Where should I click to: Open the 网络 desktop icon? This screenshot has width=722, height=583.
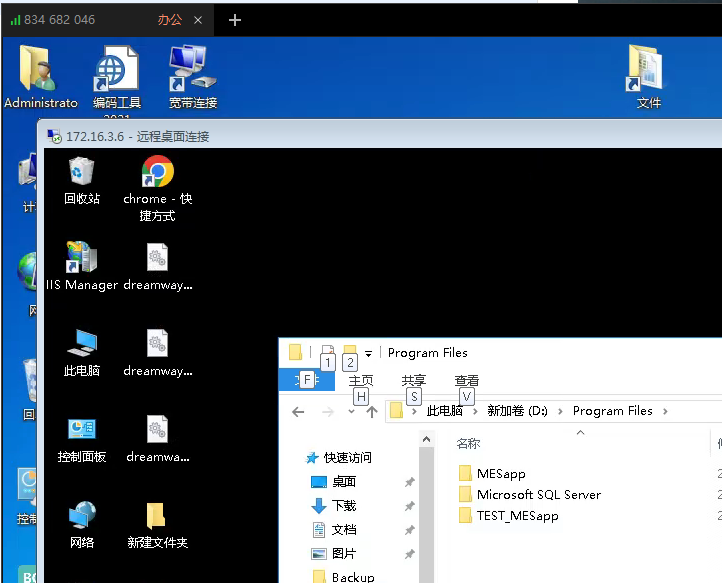[x=82, y=517]
